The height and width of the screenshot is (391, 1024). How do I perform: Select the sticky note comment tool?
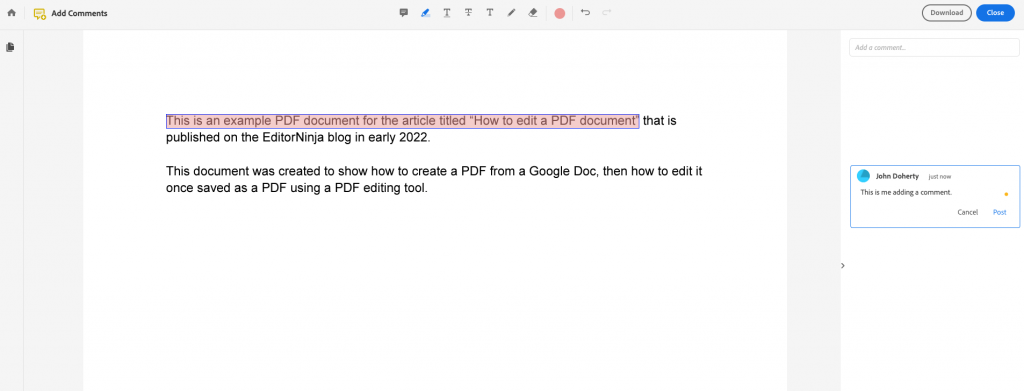pyautogui.click(x=404, y=12)
